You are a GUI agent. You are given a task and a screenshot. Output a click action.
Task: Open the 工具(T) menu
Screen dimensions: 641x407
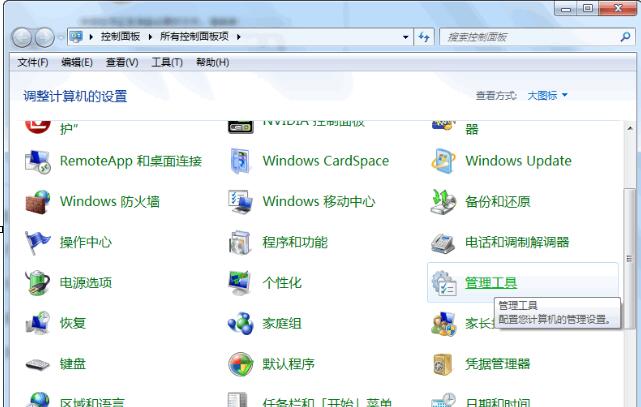(167, 63)
